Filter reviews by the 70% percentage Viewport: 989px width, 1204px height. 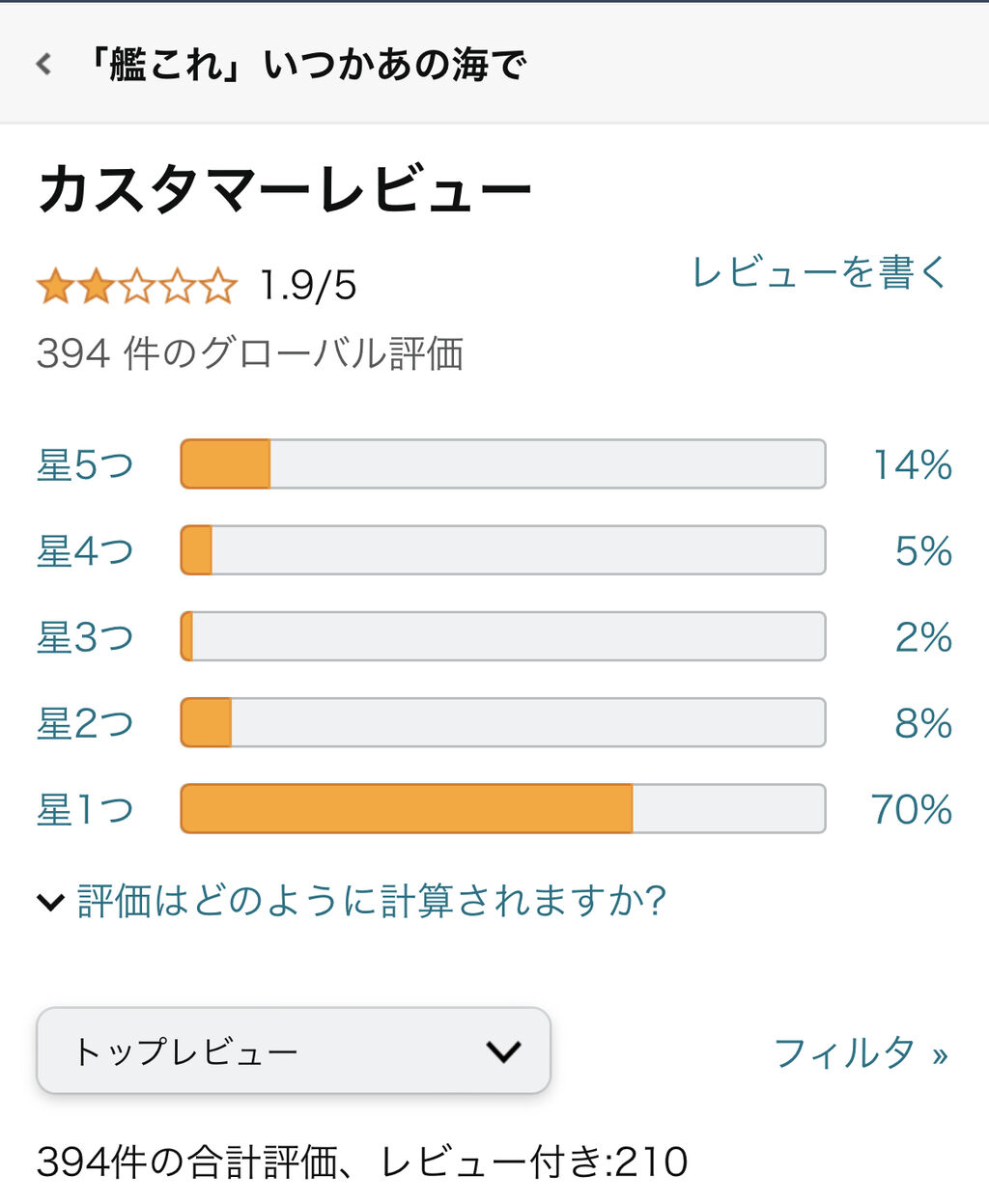(911, 809)
